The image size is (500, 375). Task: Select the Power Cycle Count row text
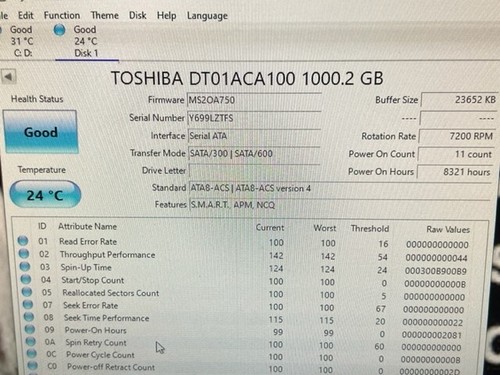(100, 355)
